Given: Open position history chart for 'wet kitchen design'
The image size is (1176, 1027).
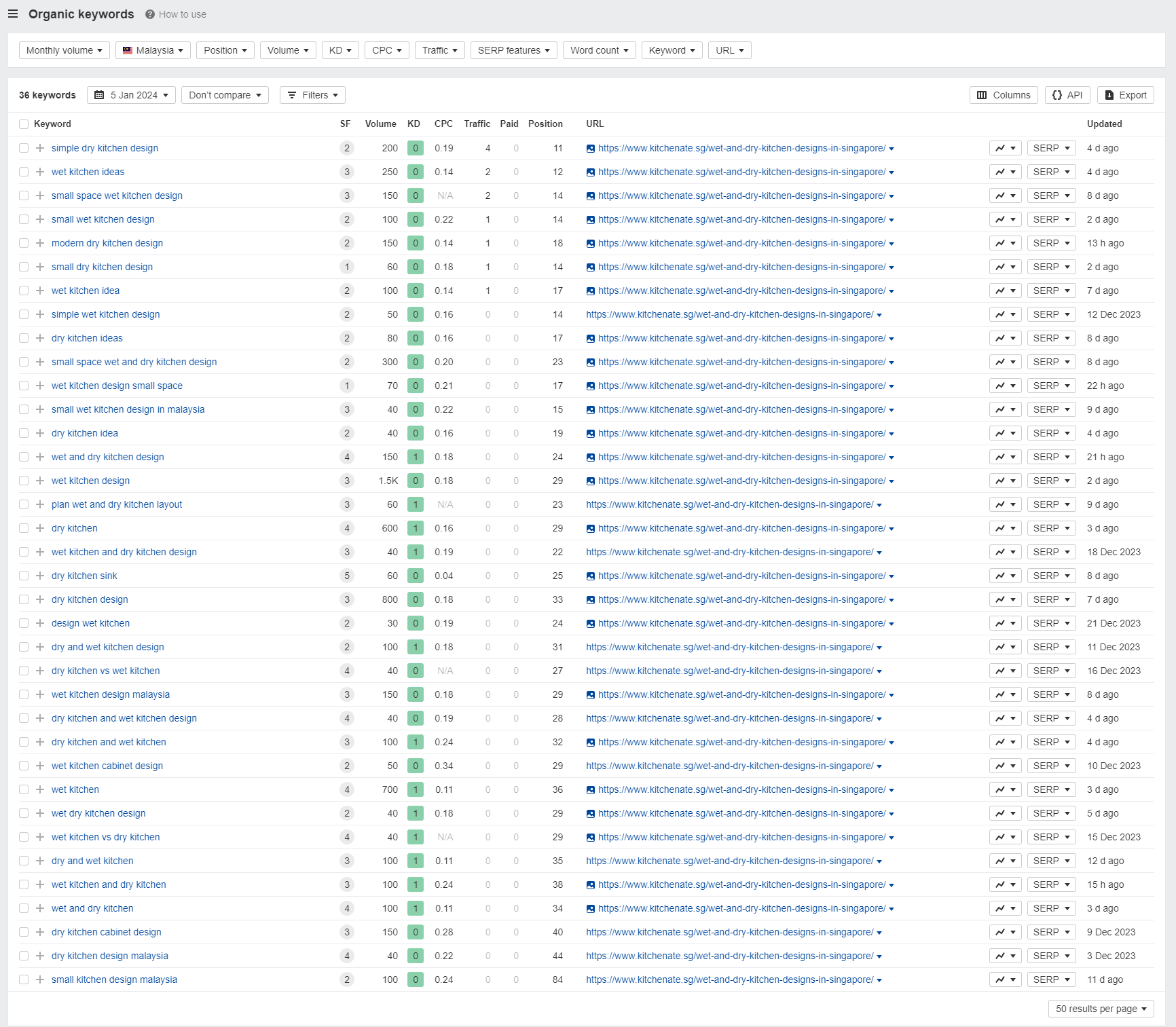Looking at the screenshot, I should (1005, 481).
